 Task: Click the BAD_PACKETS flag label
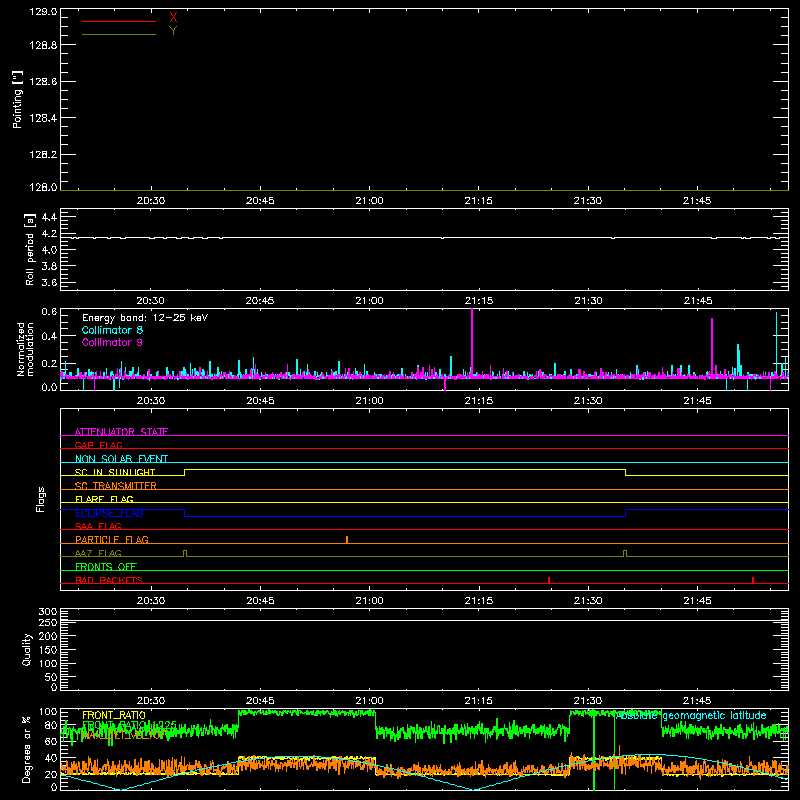click(x=109, y=580)
